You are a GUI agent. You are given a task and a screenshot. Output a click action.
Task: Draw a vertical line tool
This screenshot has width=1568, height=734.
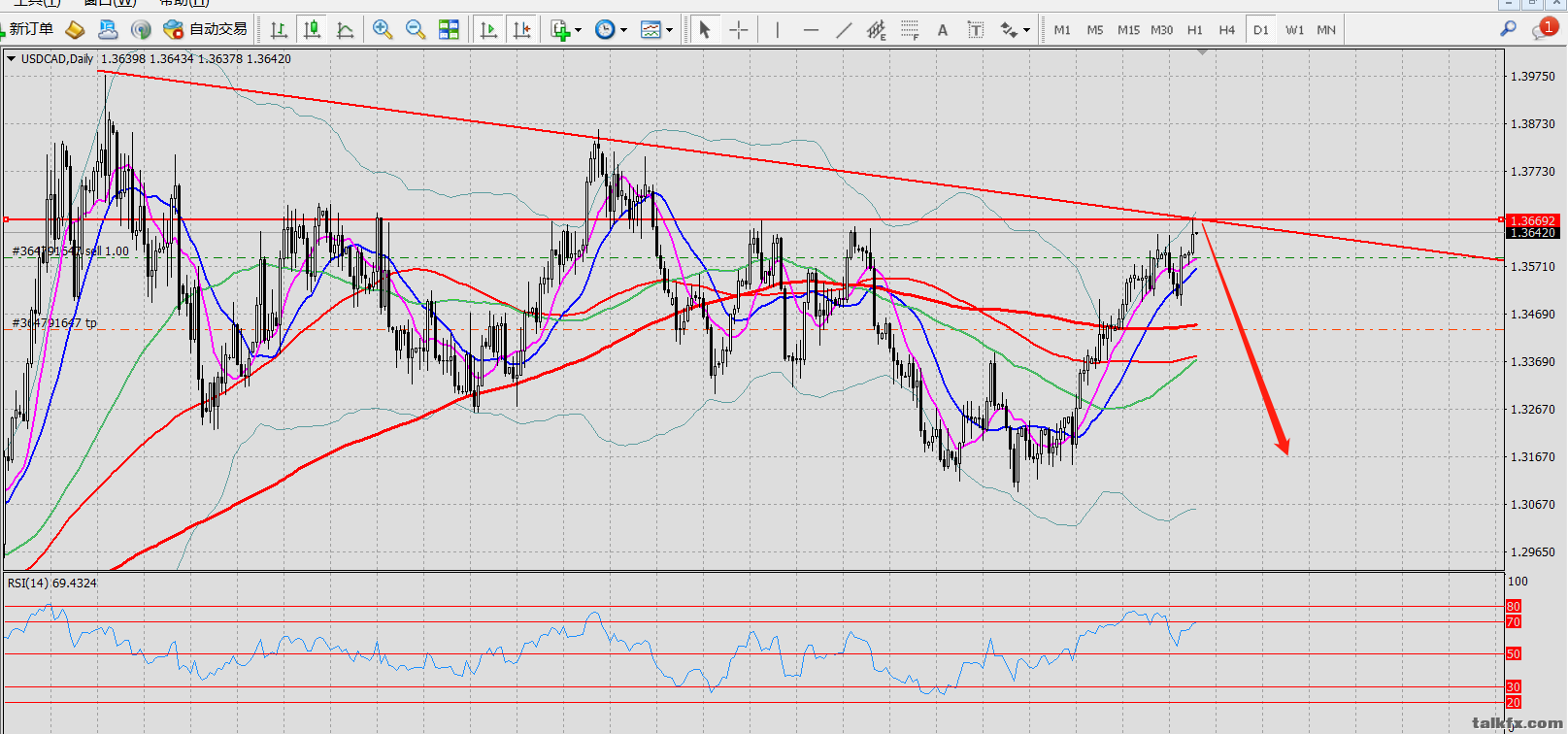click(778, 29)
